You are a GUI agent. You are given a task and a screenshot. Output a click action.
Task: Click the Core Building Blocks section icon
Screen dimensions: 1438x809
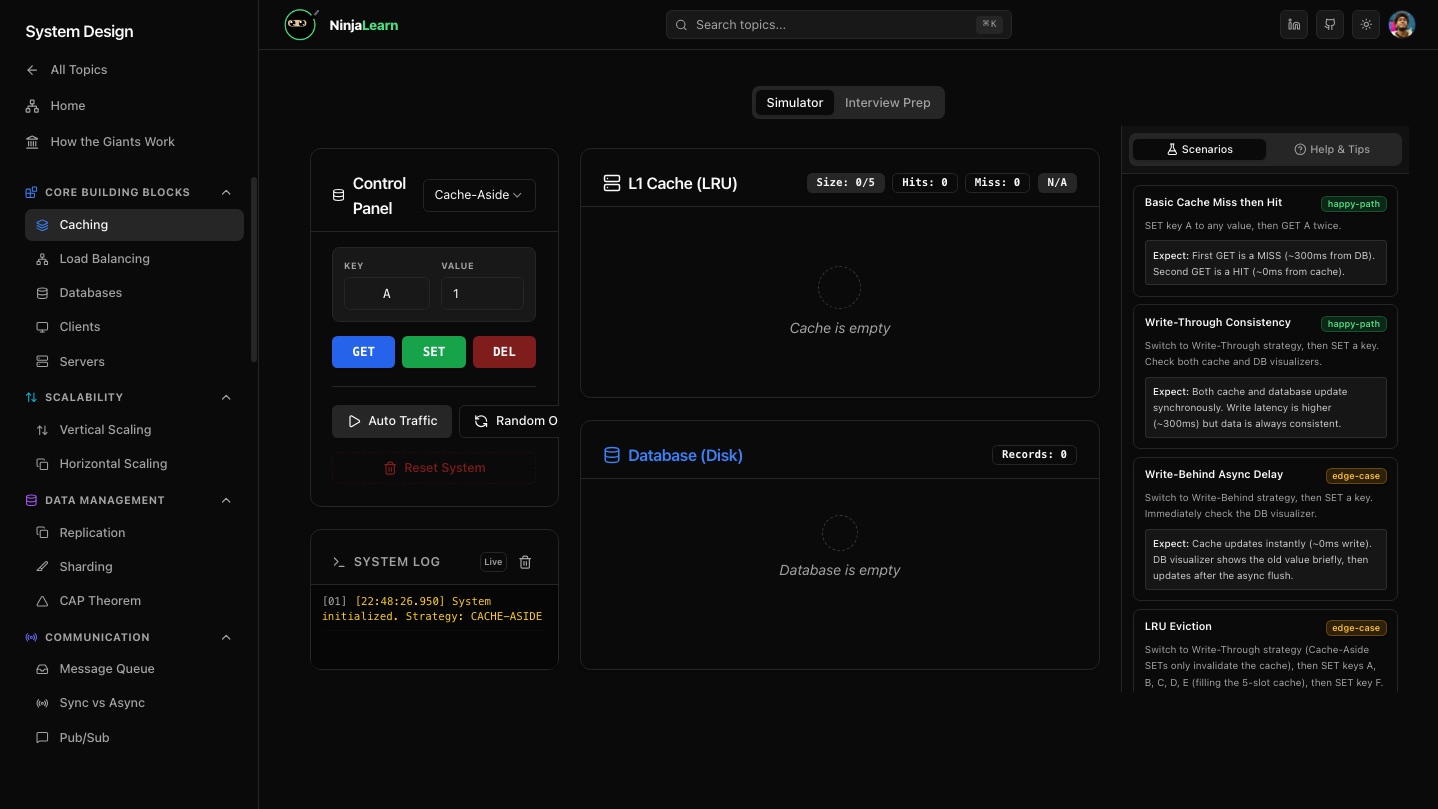tap(32, 192)
